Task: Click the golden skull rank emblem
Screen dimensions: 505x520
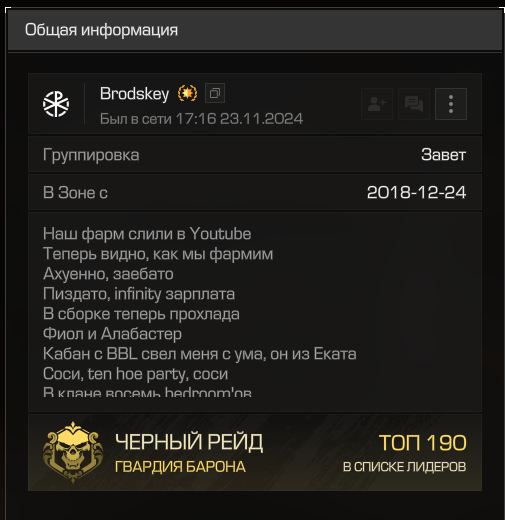Action: (73, 452)
